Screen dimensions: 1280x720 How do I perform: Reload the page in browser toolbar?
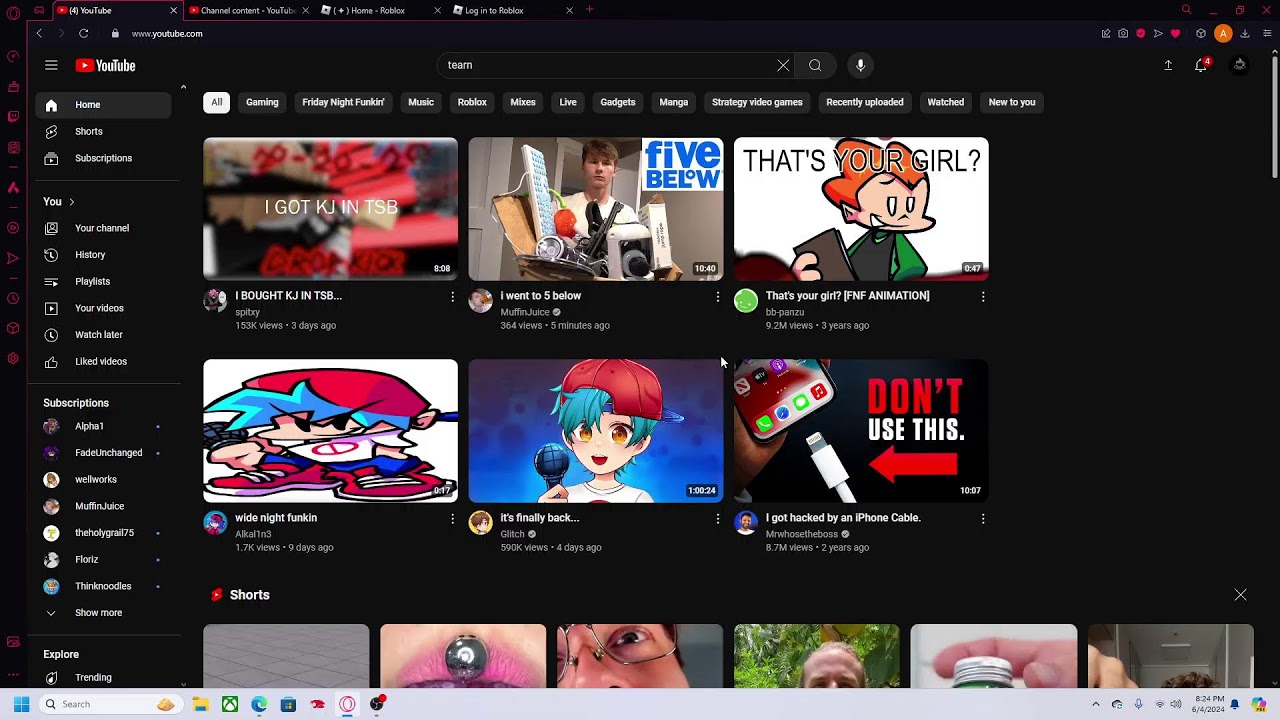pyautogui.click(x=84, y=33)
